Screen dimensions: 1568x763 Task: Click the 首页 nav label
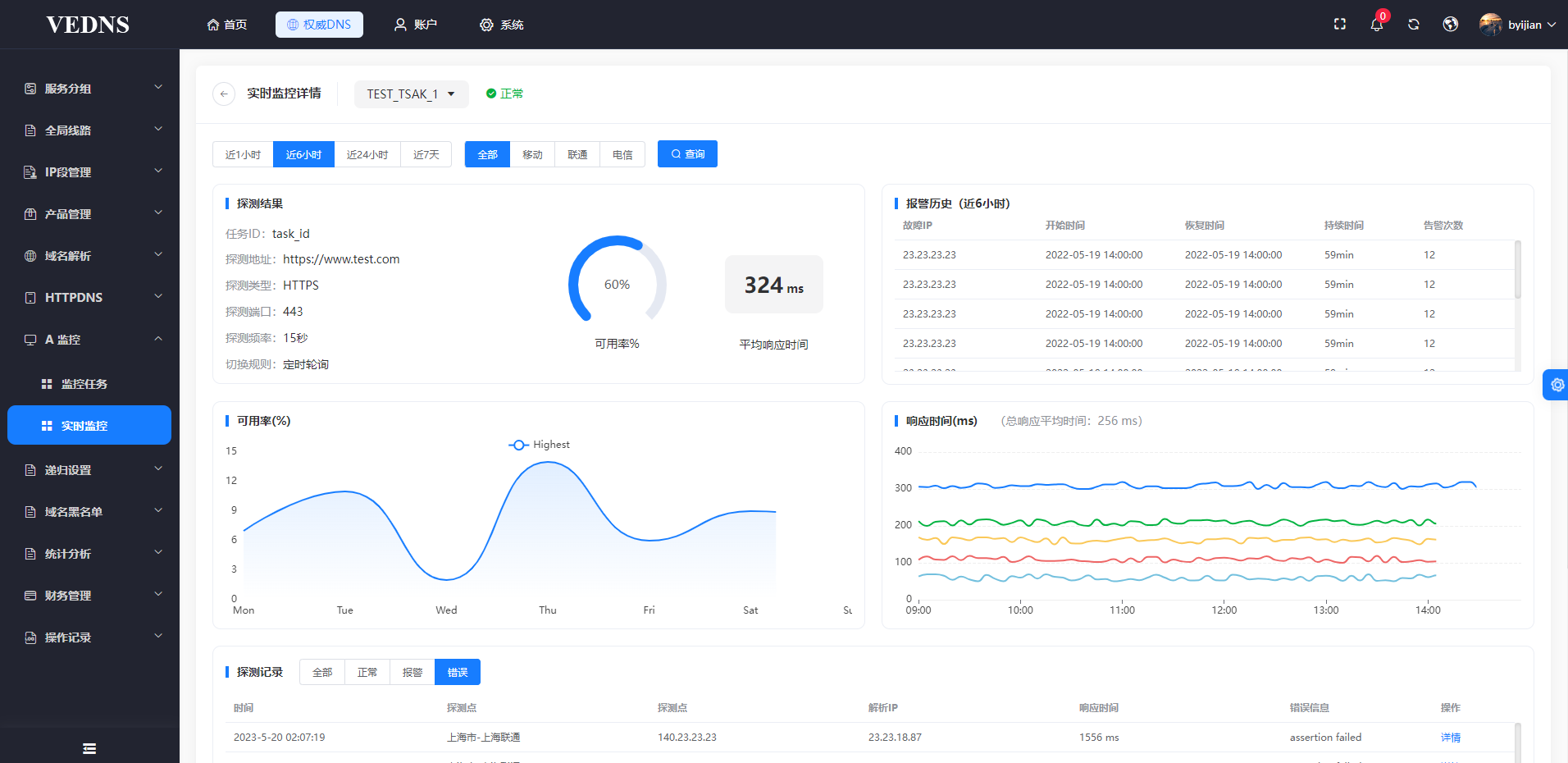[235, 25]
